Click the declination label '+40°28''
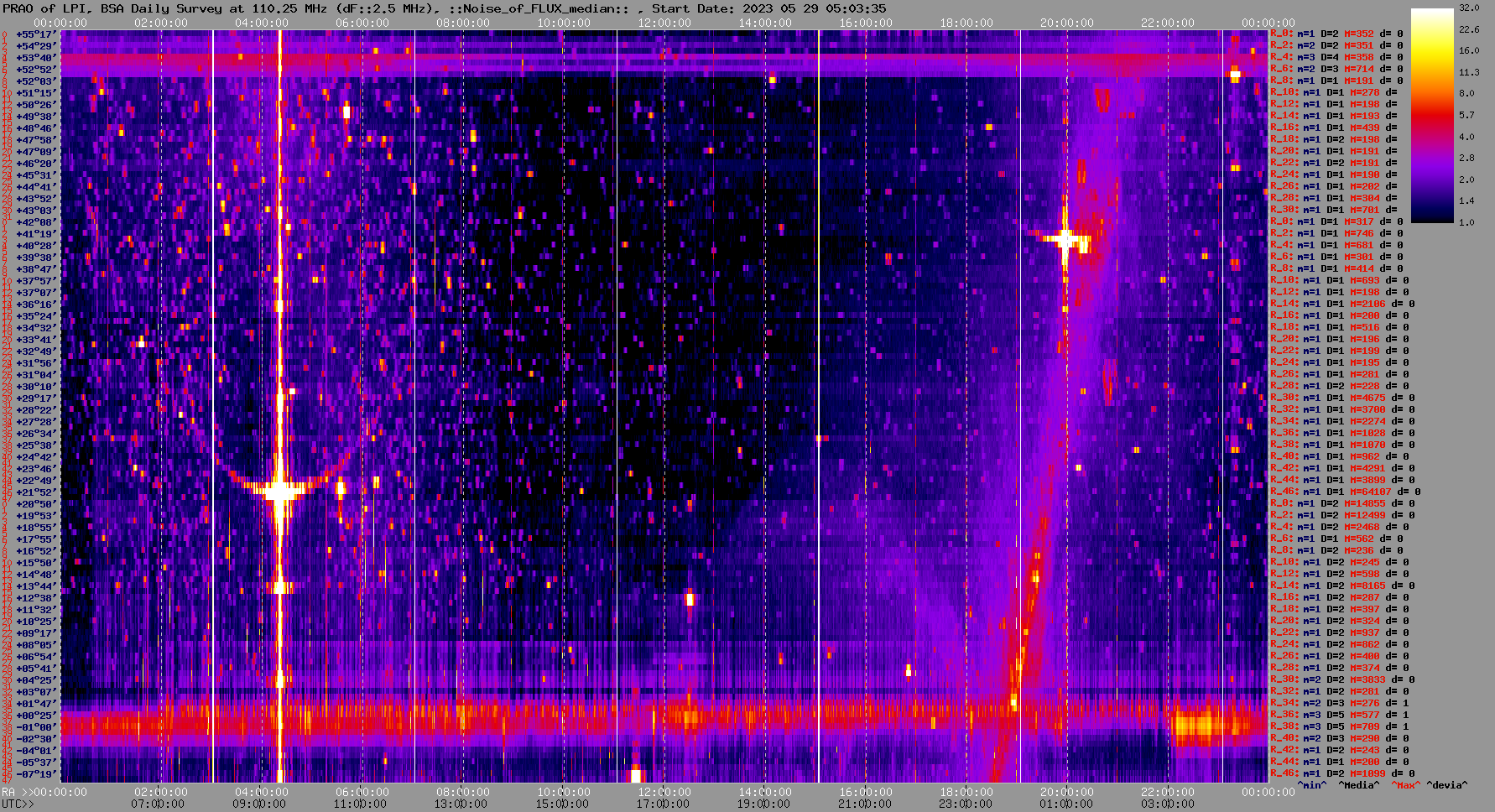The width and height of the screenshot is (1495, 812). [36, 246]
